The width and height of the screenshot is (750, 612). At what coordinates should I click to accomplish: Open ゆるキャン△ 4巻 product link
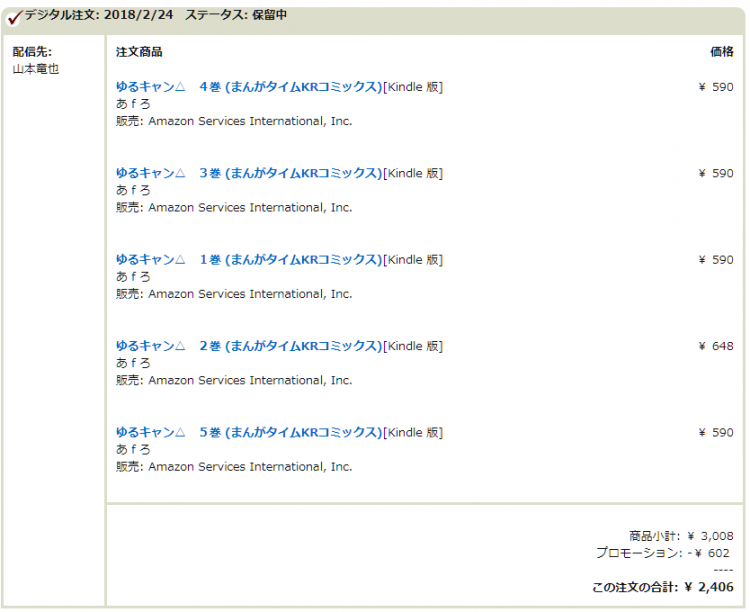click(x=249, y=87)
